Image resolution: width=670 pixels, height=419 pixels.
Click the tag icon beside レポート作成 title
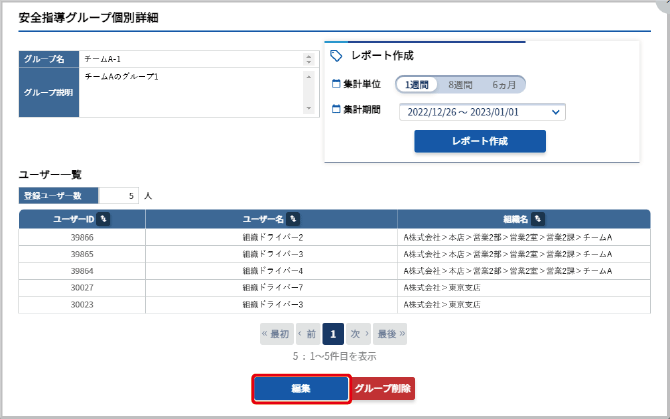point(337,56)
